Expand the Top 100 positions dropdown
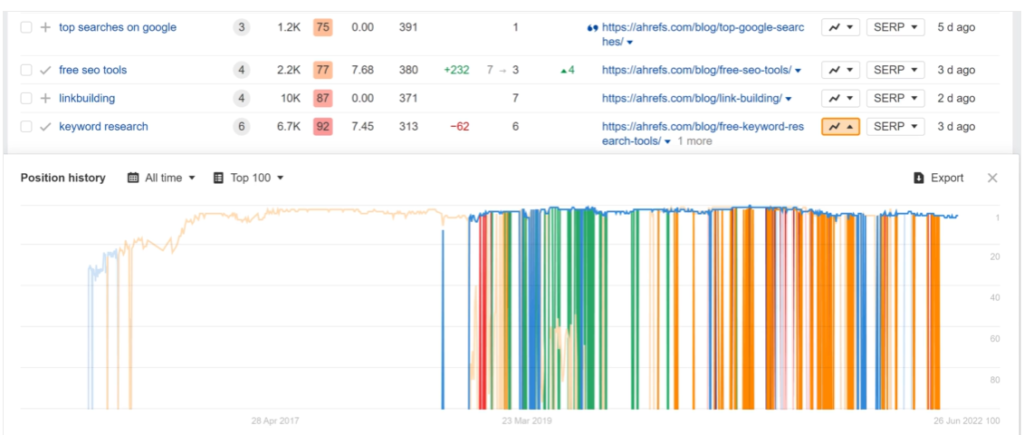 pyautogui.click(x=248, y=178)
